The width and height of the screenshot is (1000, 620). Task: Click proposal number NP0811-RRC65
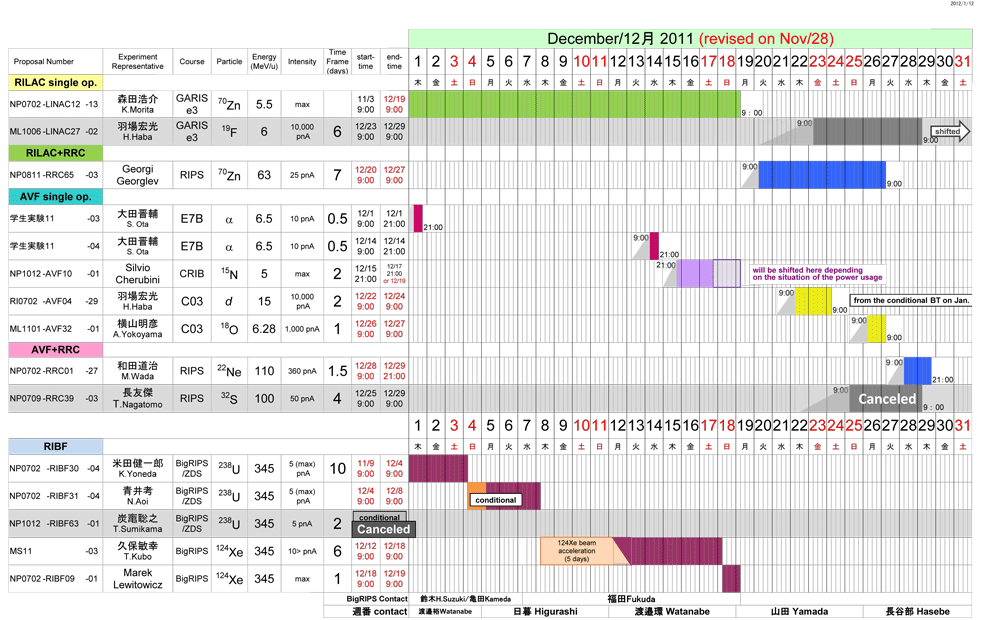(x=54, y=175)
